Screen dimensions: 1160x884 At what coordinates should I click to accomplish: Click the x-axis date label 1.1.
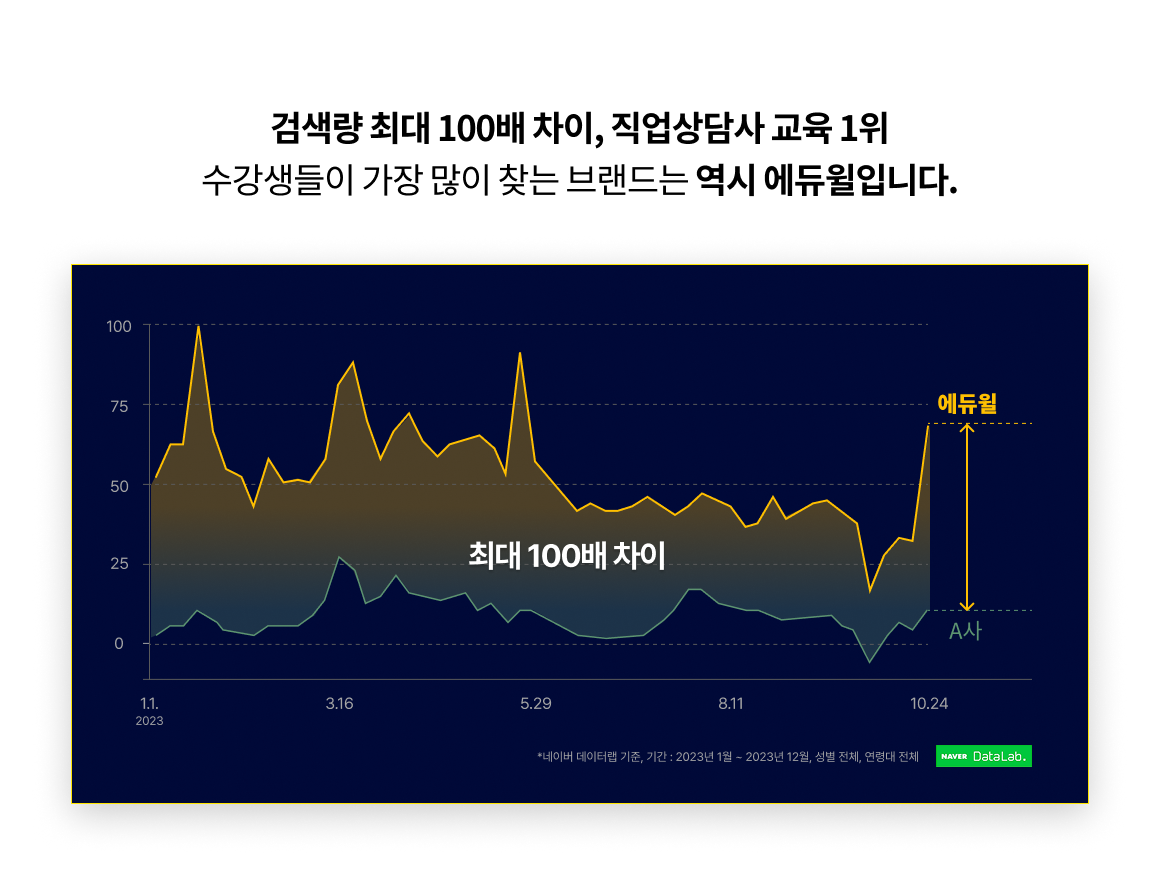pos(149,704)
